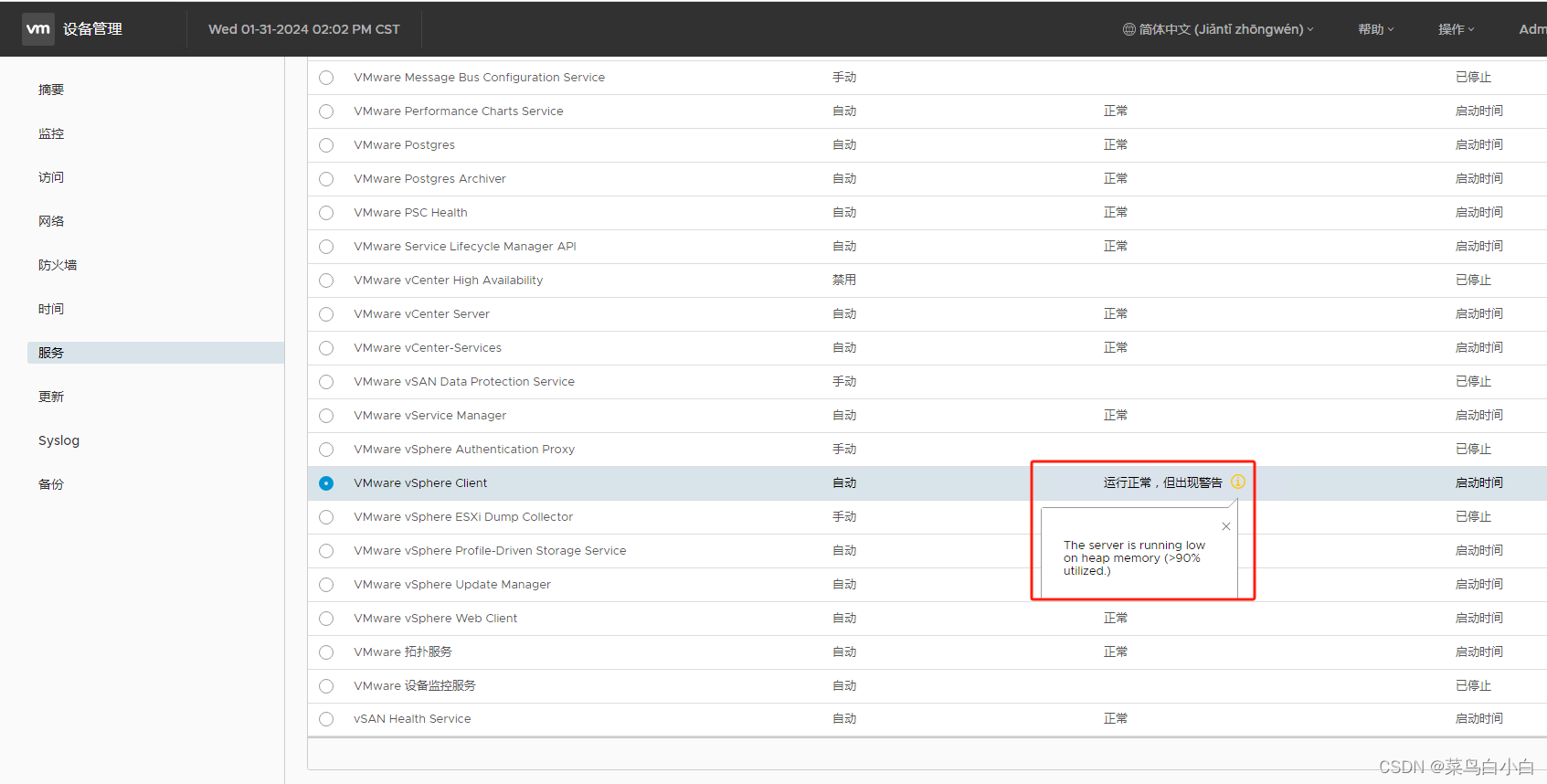Open the 服务 services page
The height and width of the screenshot is (784, 1547).
click(155, 353)
